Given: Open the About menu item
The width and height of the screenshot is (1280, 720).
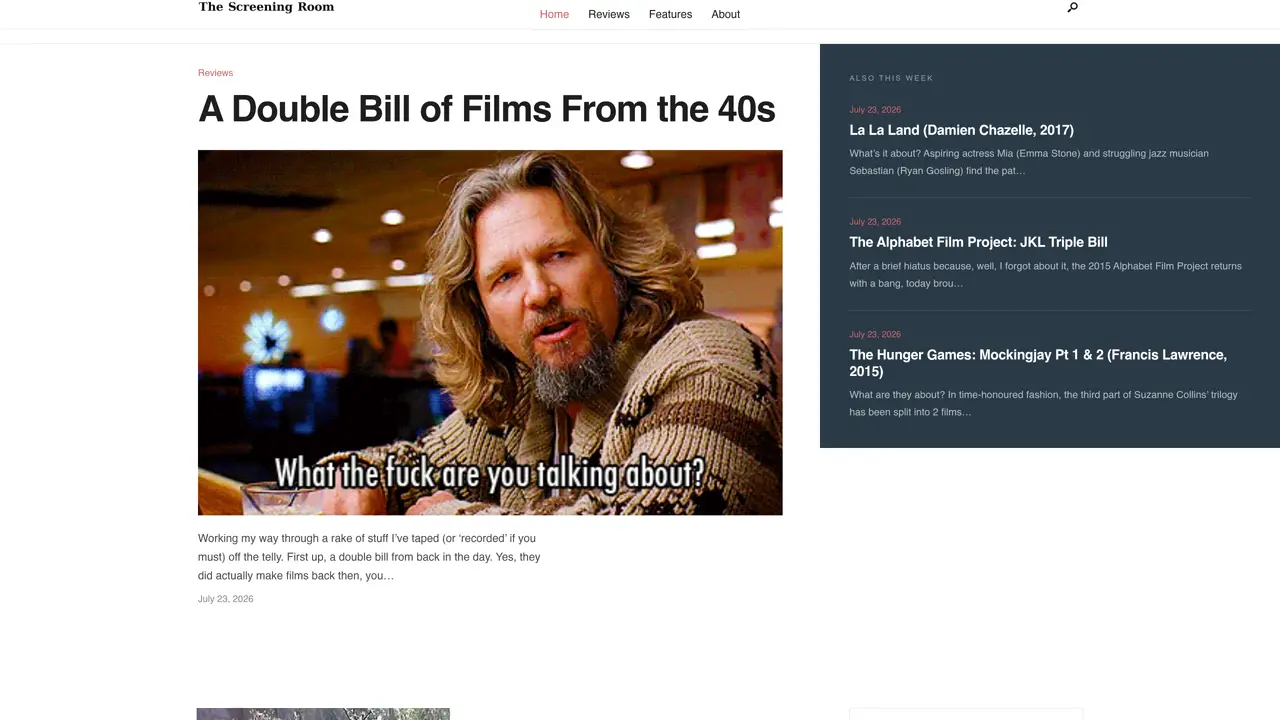Looking at the screenshot, I should tap(726, 14).
